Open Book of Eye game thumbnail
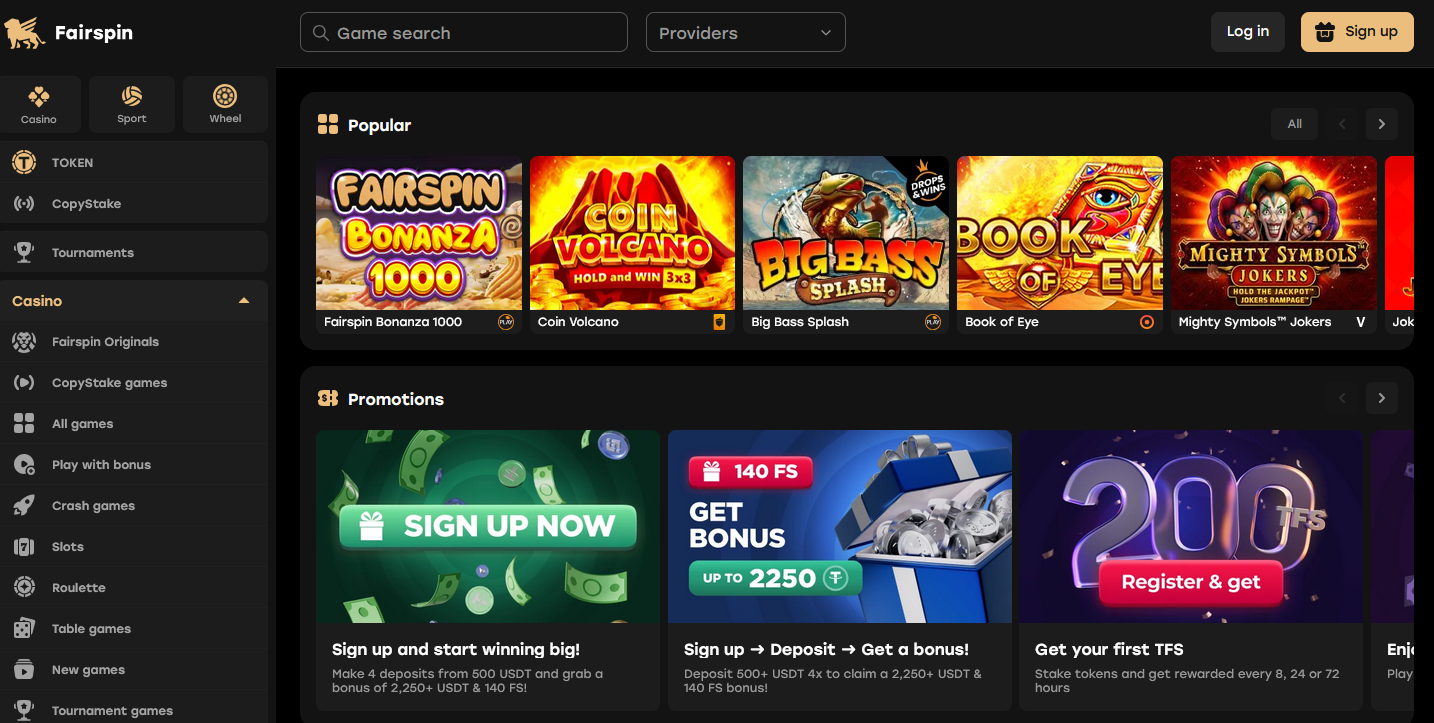Screen dimensions: 1434x723 (1060, 233)
